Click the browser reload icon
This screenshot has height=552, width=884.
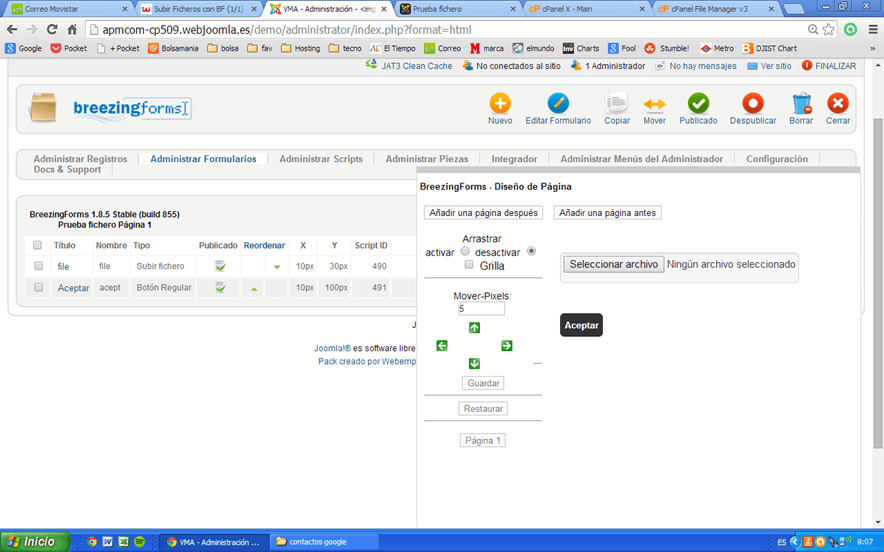click(x=52, y=29)
